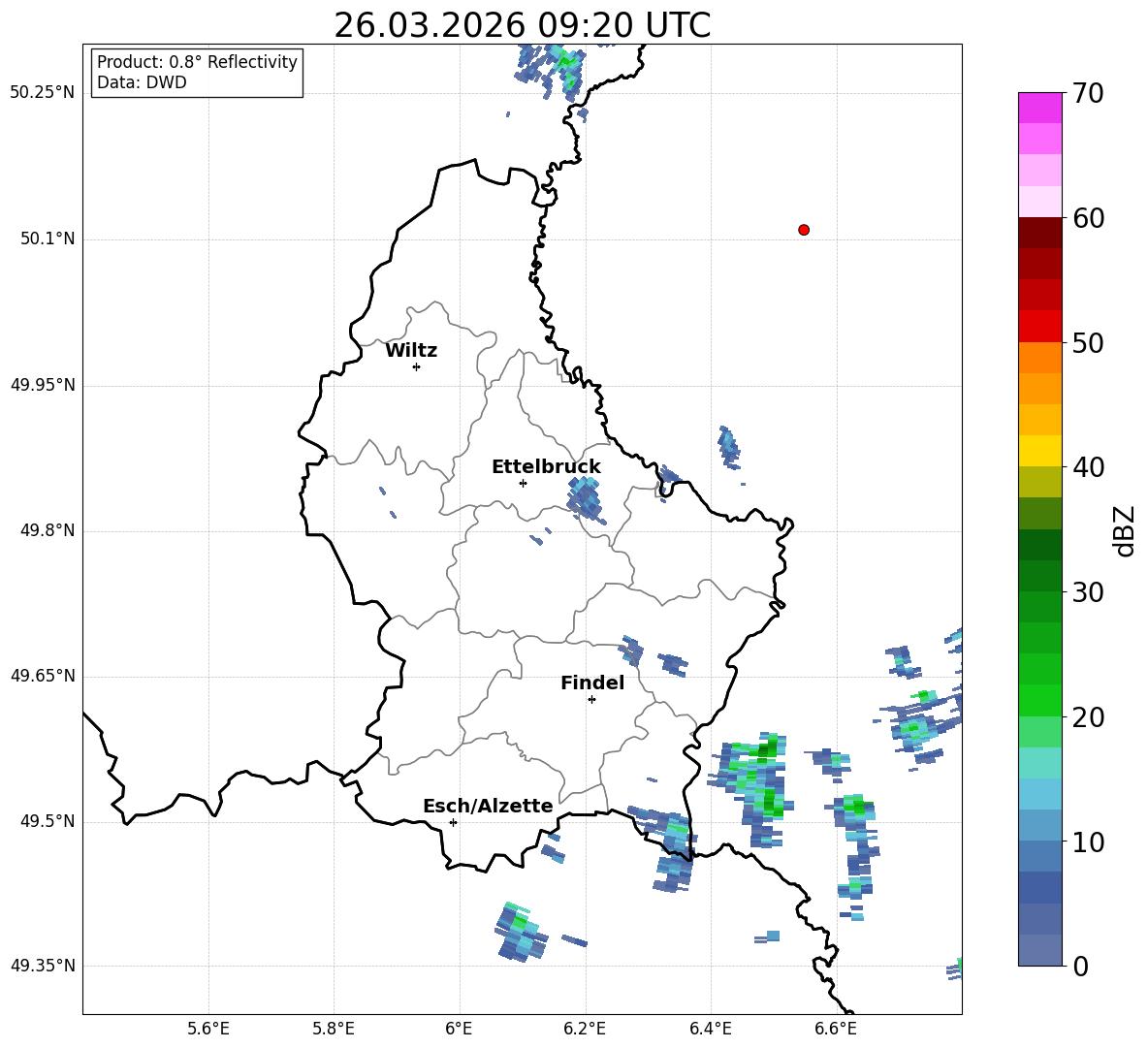Click the 6.2°E longitude label
The image size is (1148, 1048).
(x=585, y=1029)
